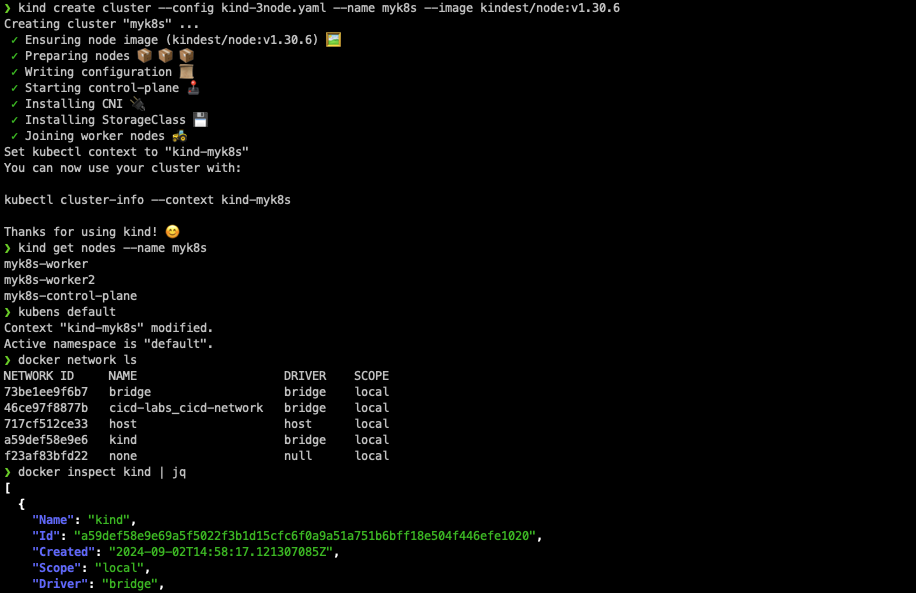
Task: Click 'kind get nodes --name myk8s' command
Action: pos(112,248)
